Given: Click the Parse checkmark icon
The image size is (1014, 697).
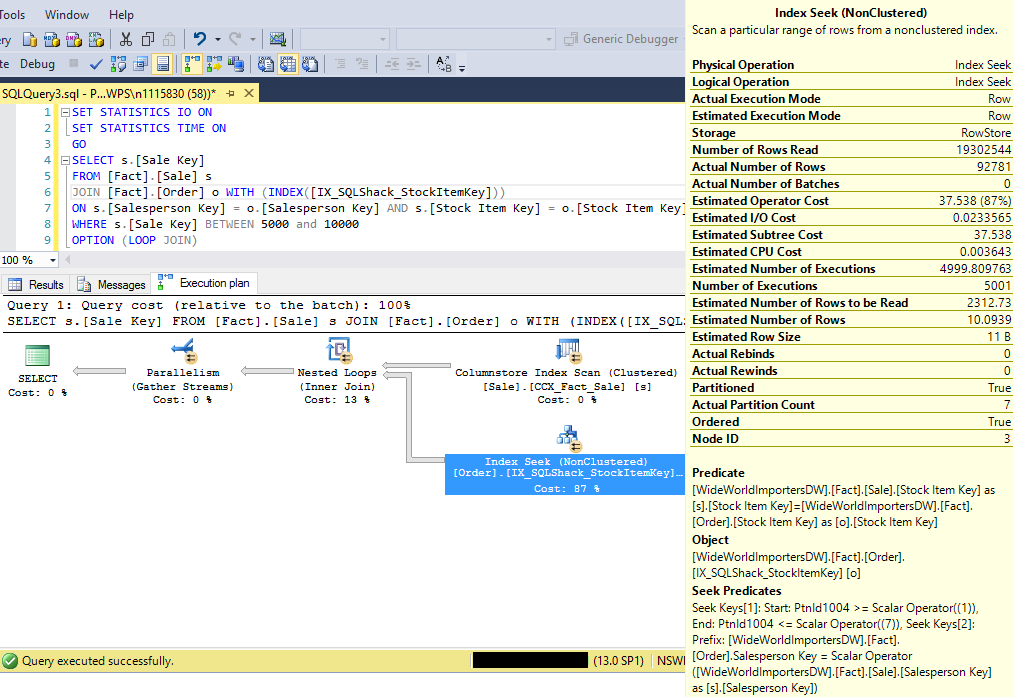Looking at the screenshot, I should click(96, 64).
